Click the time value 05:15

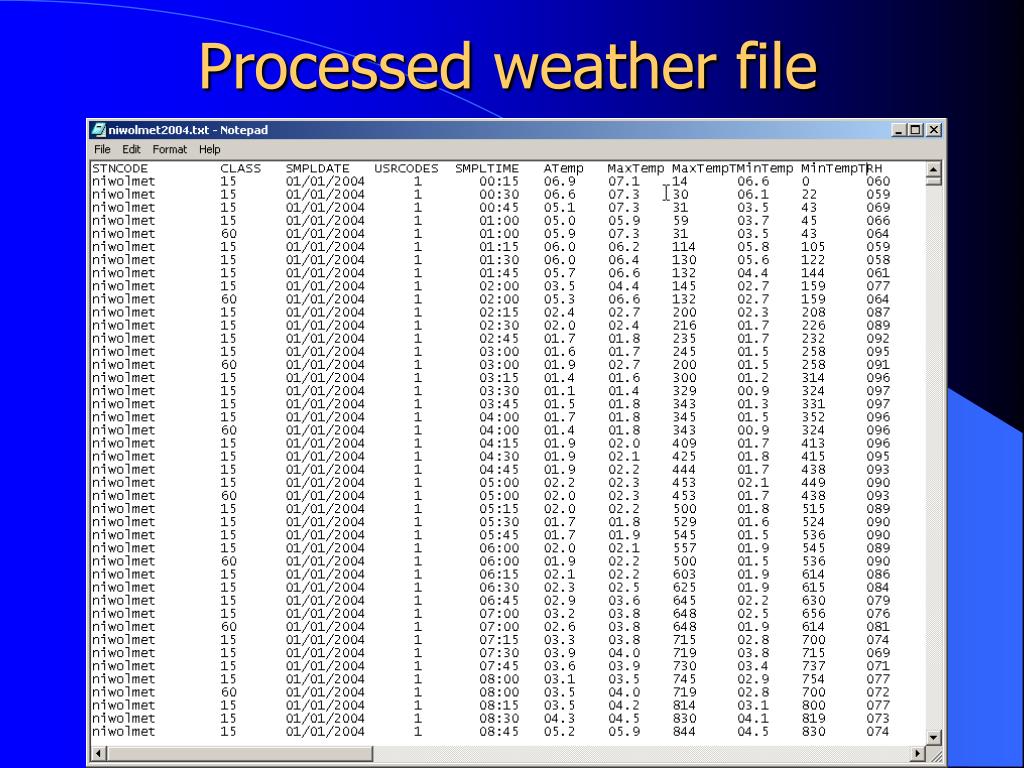(499, 509)
